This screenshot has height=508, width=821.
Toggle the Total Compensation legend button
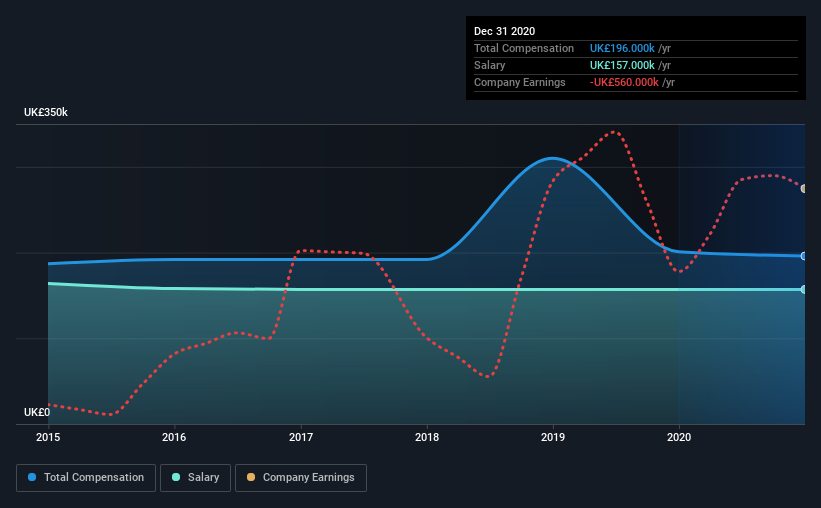(86, 478)
